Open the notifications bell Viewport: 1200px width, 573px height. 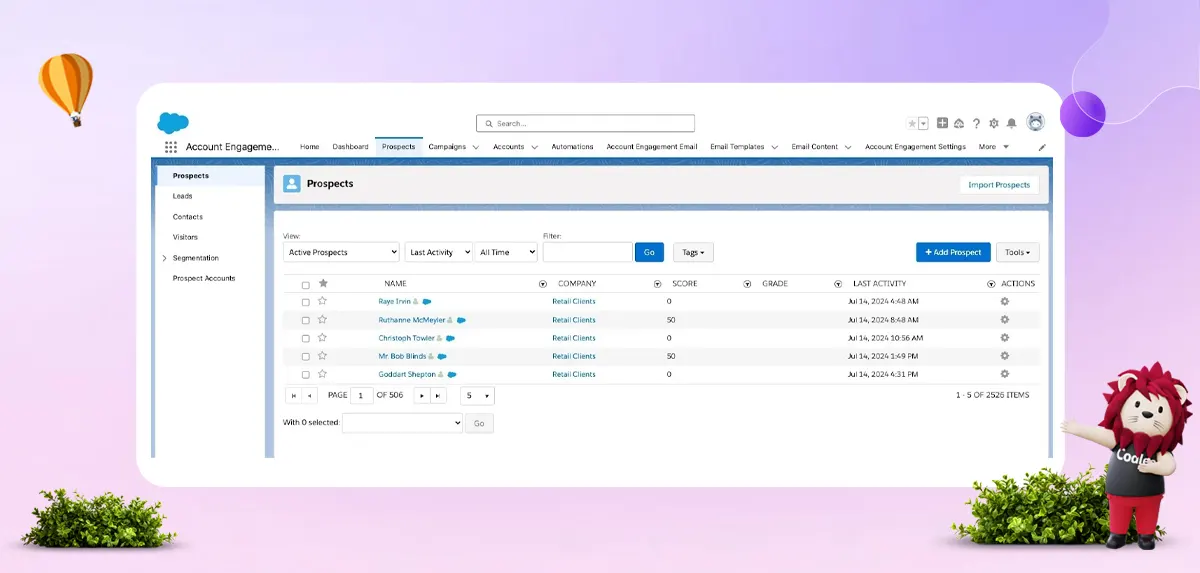coord(1011,123)
